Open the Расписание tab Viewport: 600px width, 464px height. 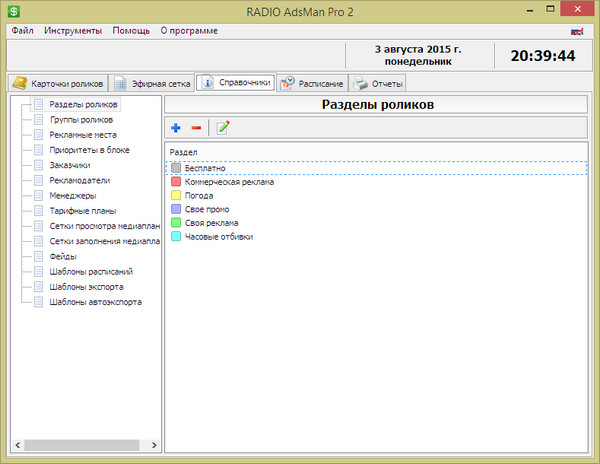(312, 84)
